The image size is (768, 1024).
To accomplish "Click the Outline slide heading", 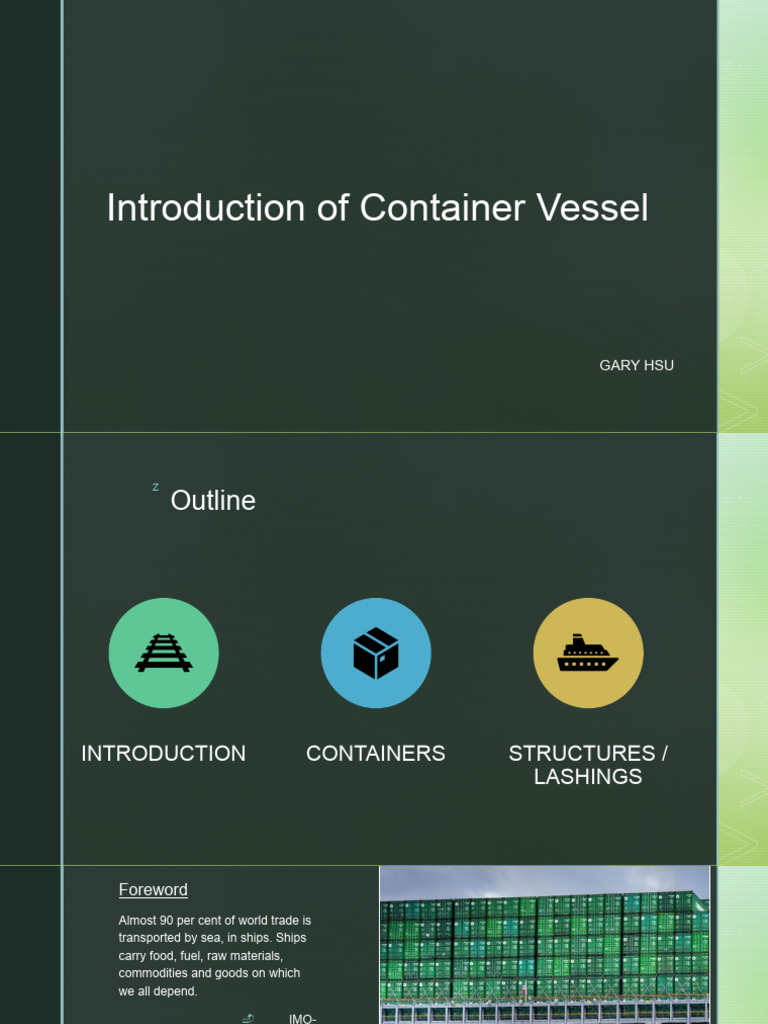I will pyautogui.click(x=213, y=501).
